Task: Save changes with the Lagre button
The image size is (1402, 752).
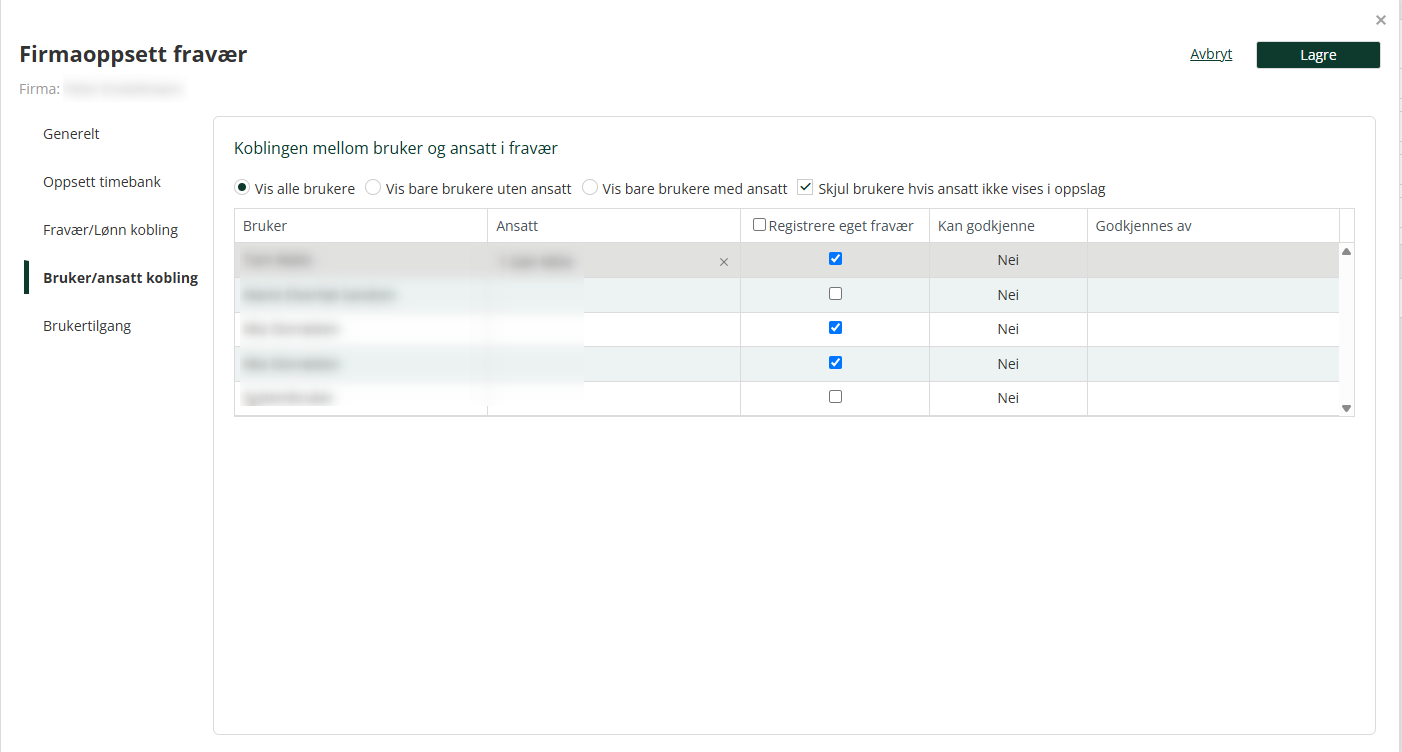Action: (x=1318, y=55)
